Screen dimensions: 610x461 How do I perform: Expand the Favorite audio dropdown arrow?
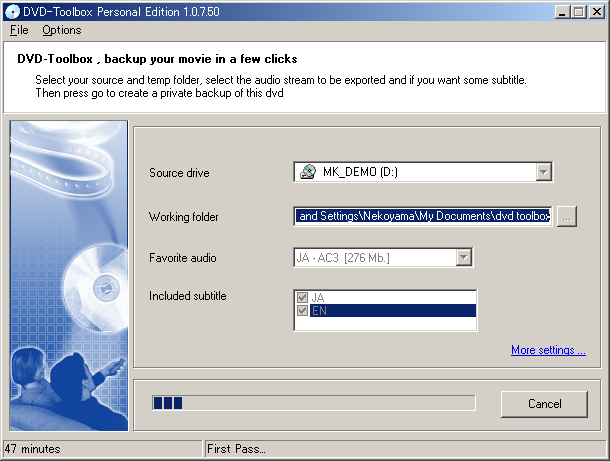[463, 258]
